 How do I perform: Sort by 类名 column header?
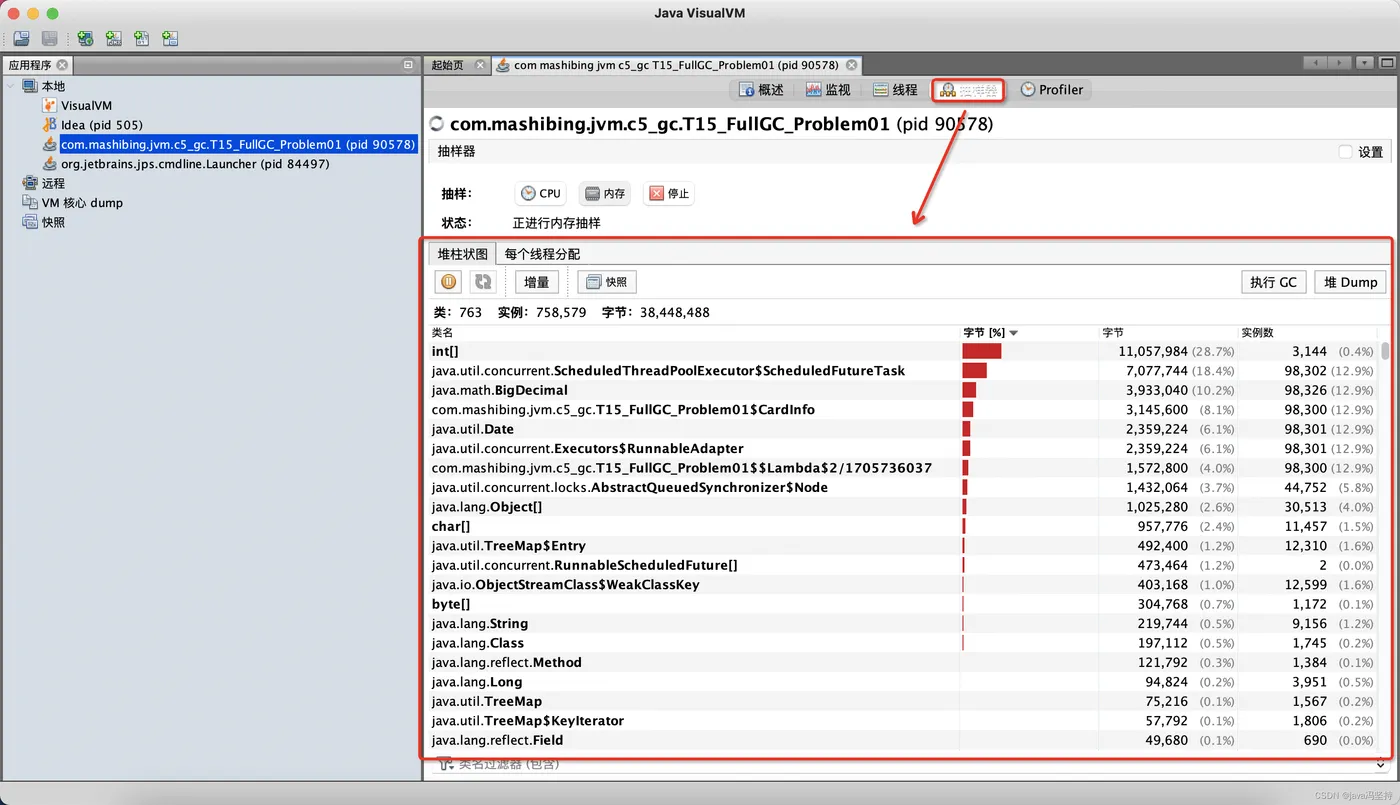tap(694, 332)
